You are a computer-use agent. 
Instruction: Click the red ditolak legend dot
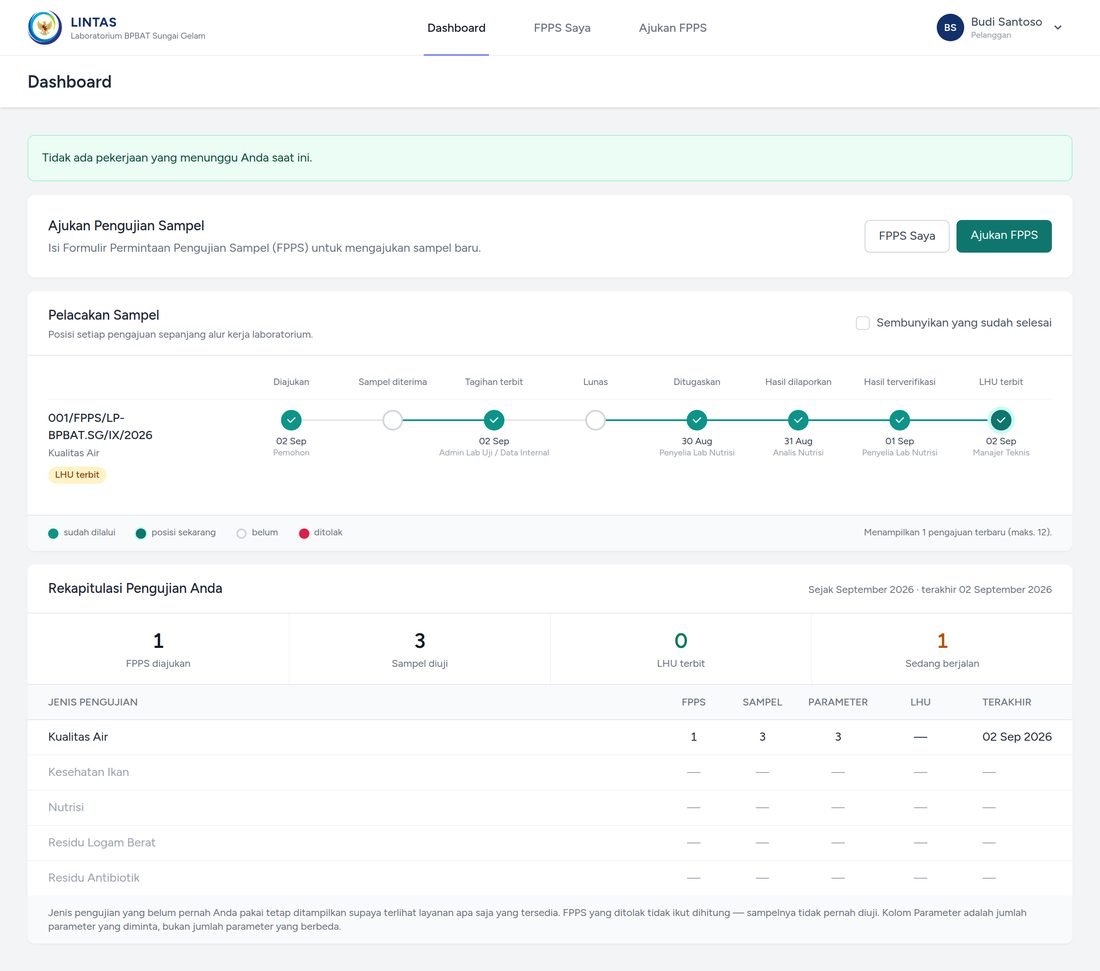tap(304, 533)
